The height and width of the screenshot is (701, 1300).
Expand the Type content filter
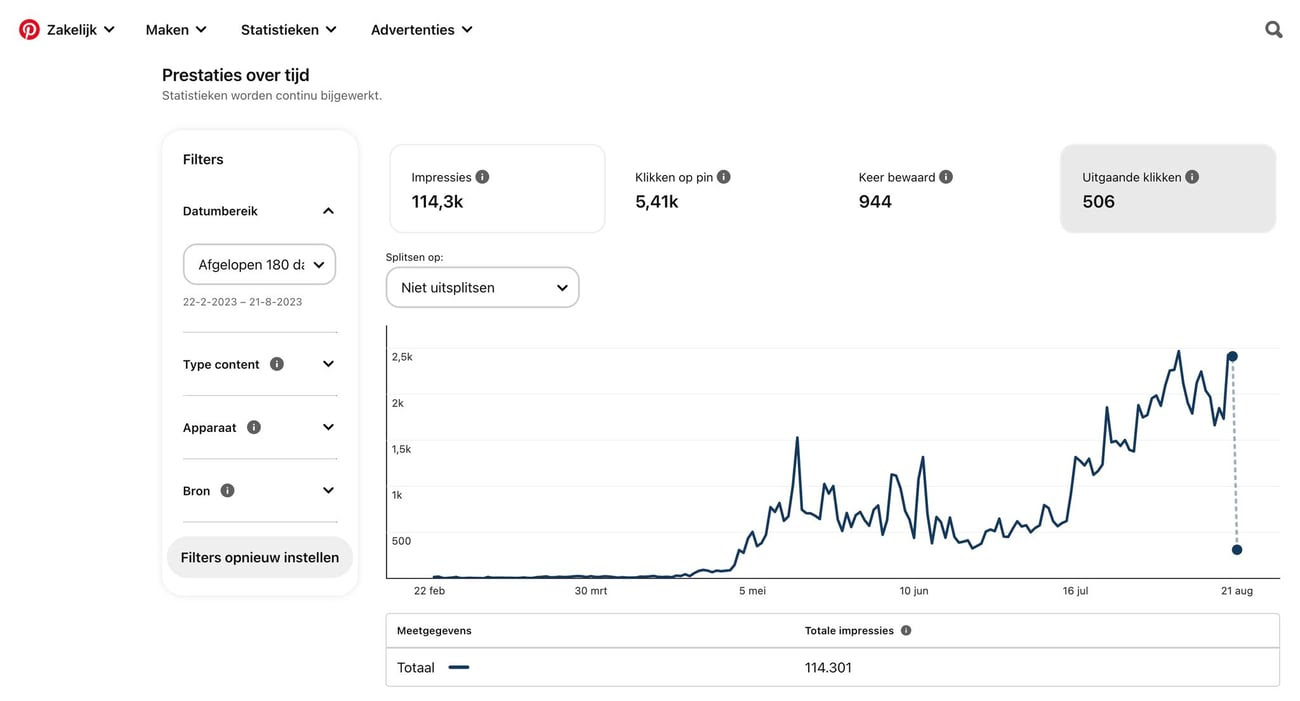pyautogui.click(x=328, y=364)
